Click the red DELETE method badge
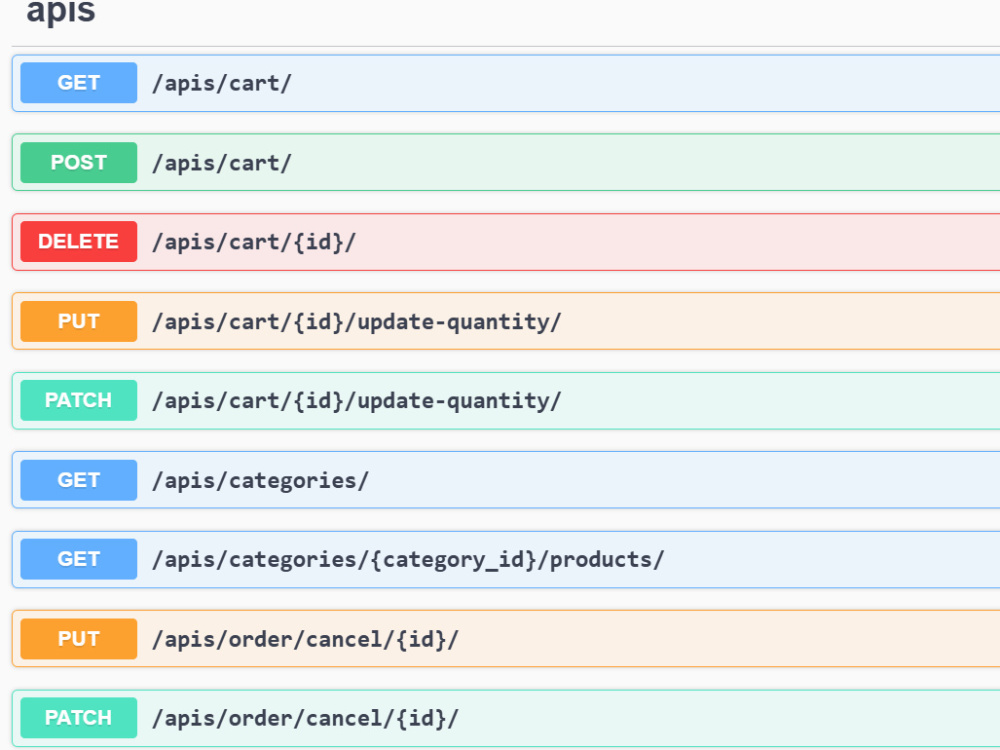 pyautogui.click(x=78, y=242)
